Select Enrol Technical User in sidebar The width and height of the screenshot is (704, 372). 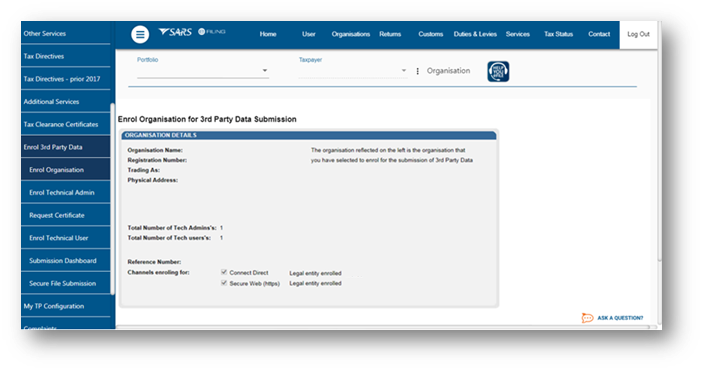[x=66, y=238]
